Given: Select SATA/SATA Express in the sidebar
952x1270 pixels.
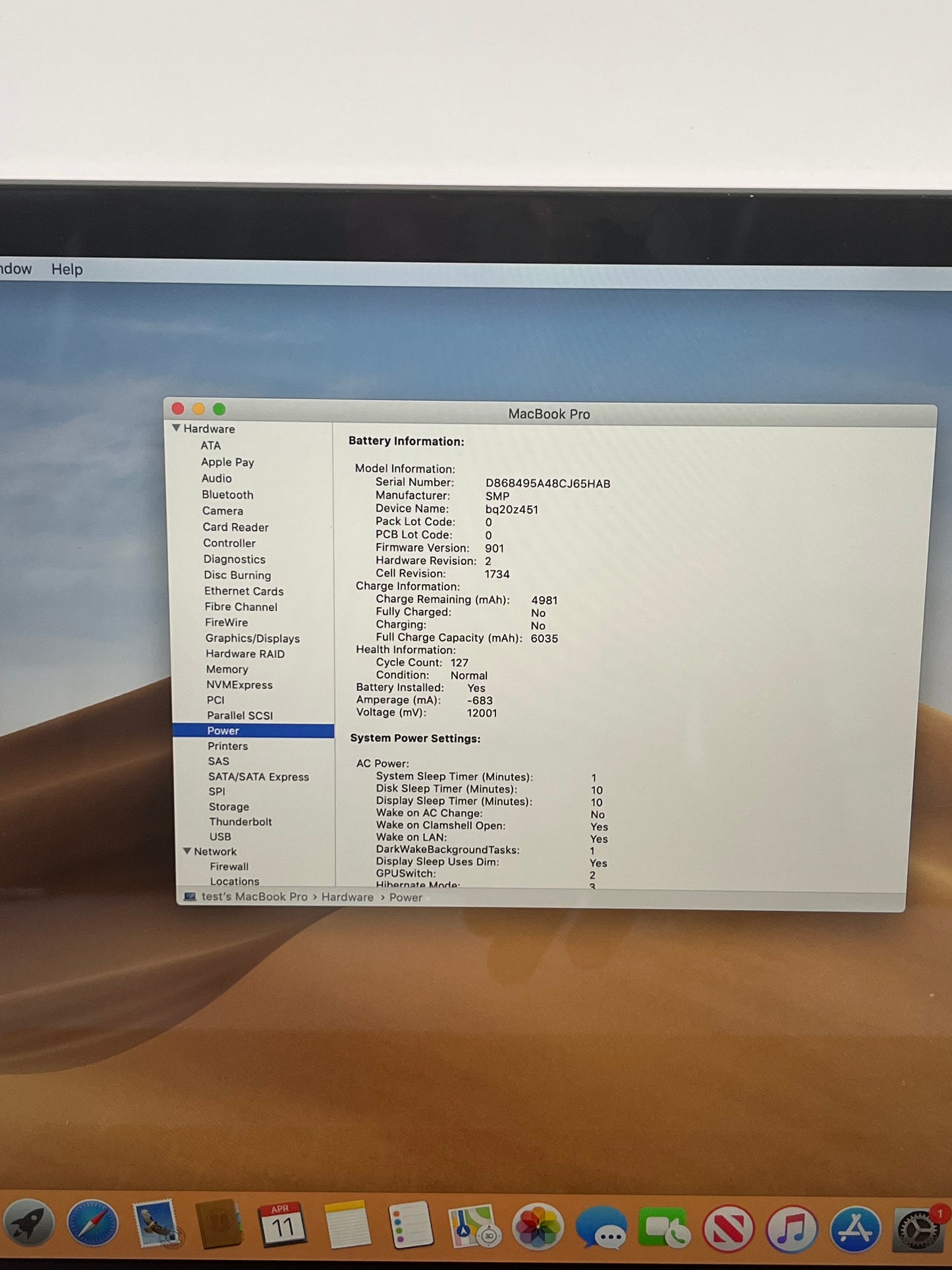Looking at the screenshot, I should pos(258,776).
